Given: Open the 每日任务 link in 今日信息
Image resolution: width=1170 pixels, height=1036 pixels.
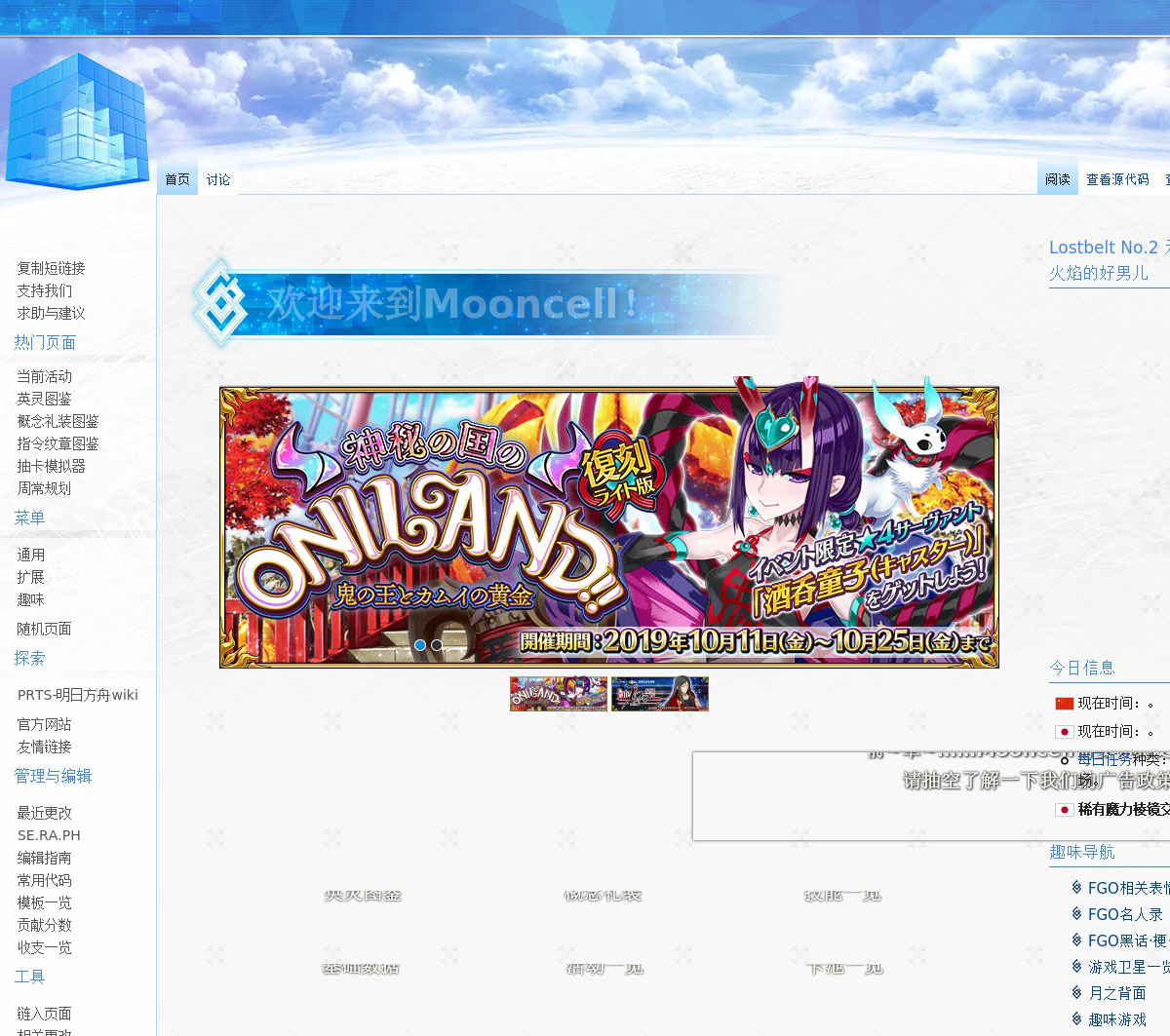Looking at the screenshot, I should [x=1105, y=758].
